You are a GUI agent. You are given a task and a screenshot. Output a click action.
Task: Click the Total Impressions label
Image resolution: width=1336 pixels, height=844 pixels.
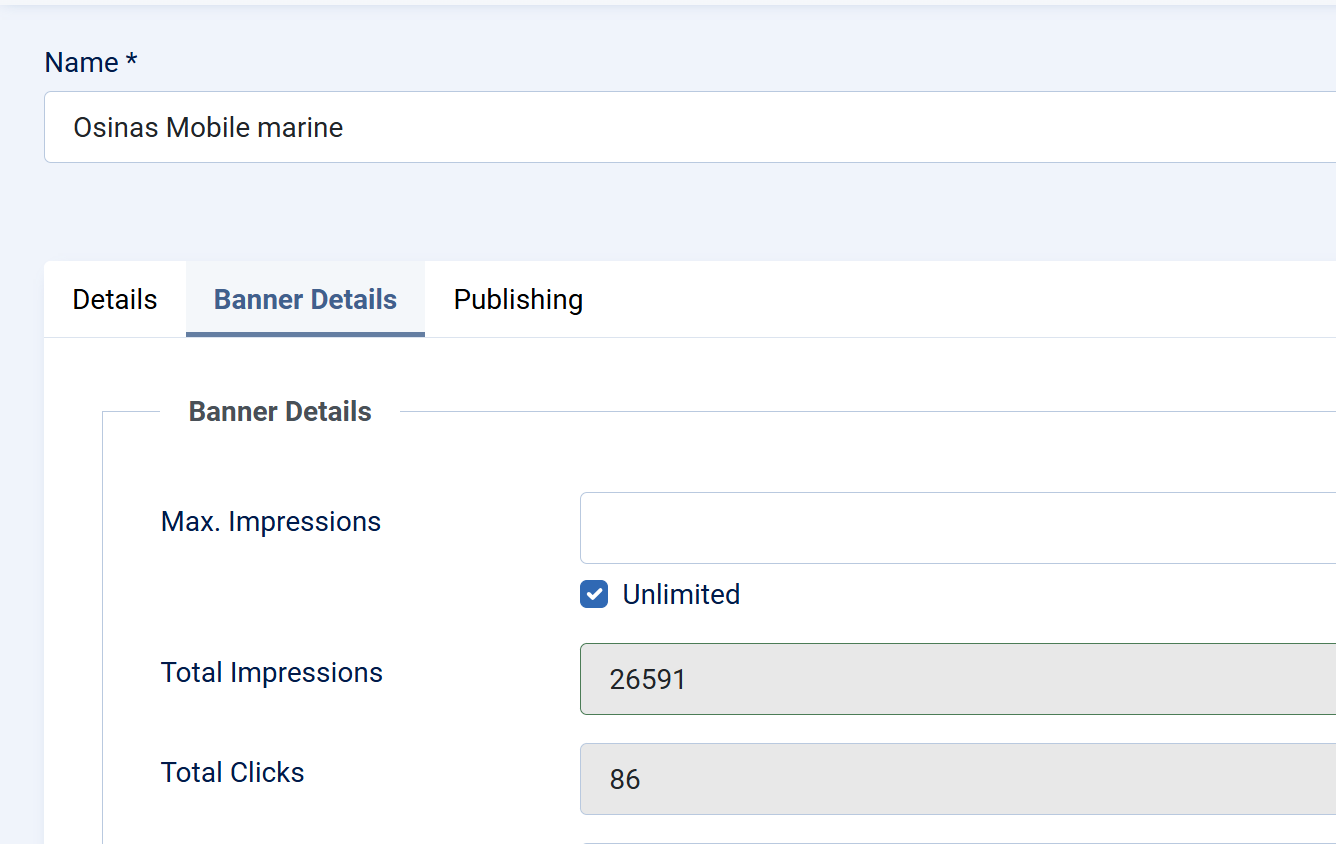tap(272, 673)
